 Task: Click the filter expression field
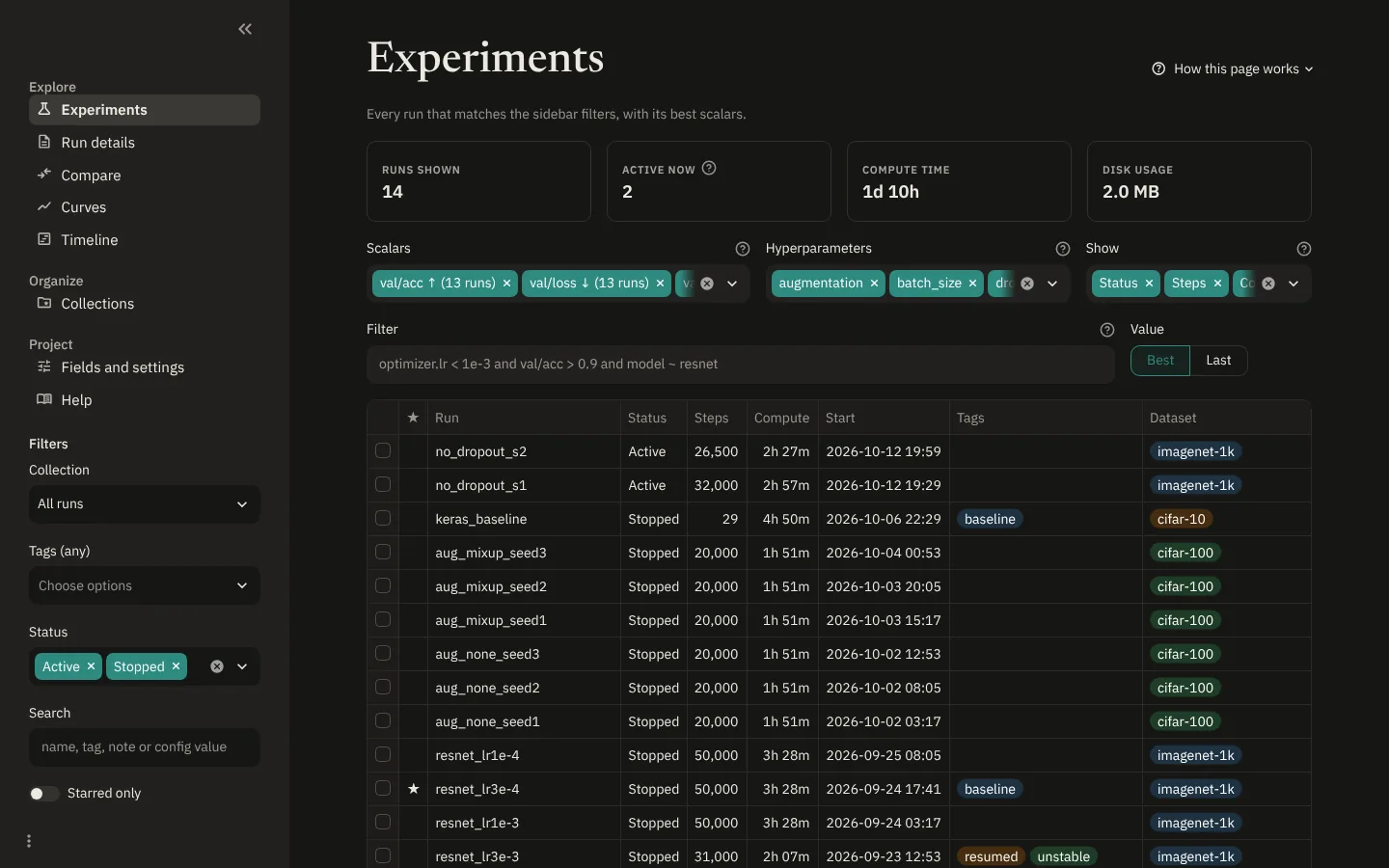pos(741,365)
